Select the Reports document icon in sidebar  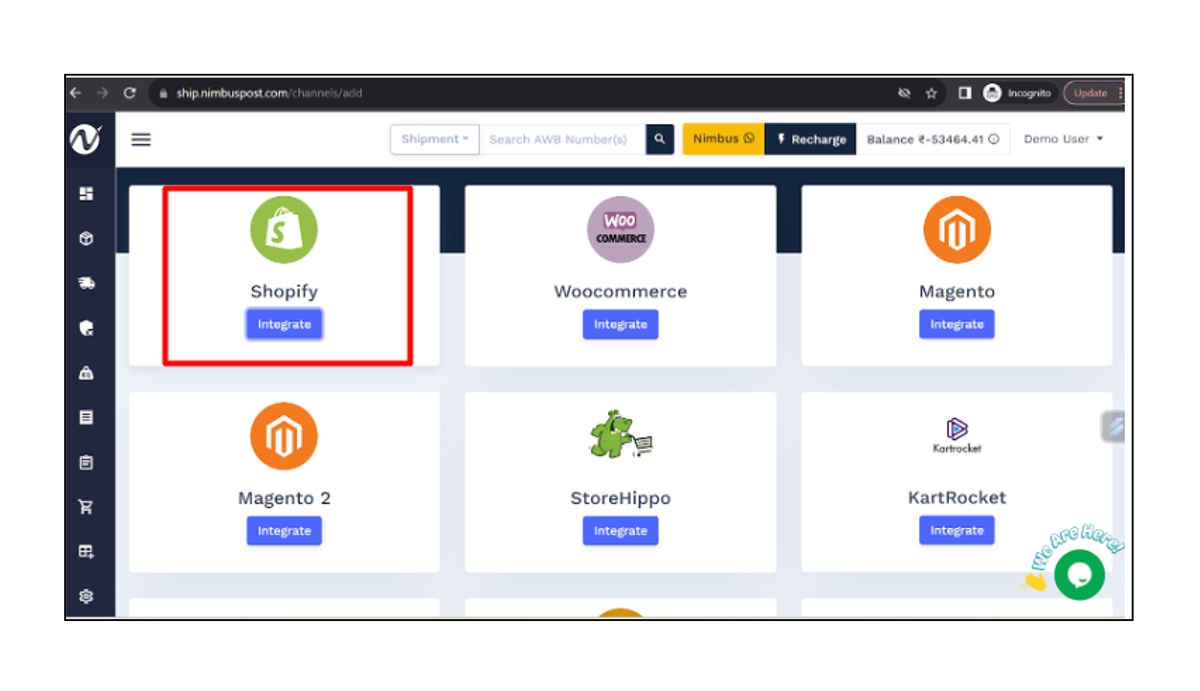coord(87,418)
